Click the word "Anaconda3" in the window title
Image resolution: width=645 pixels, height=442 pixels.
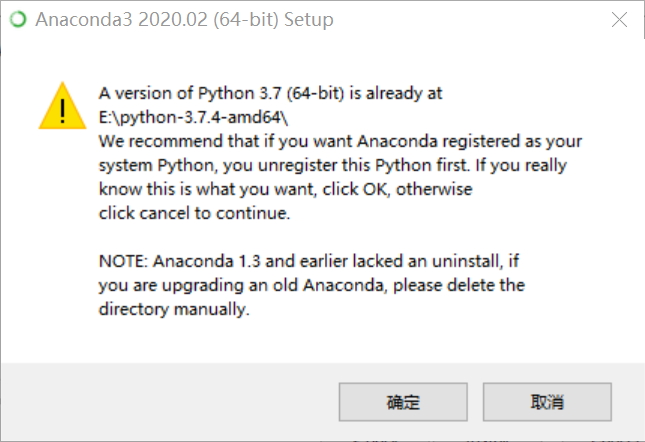point(80,20)
